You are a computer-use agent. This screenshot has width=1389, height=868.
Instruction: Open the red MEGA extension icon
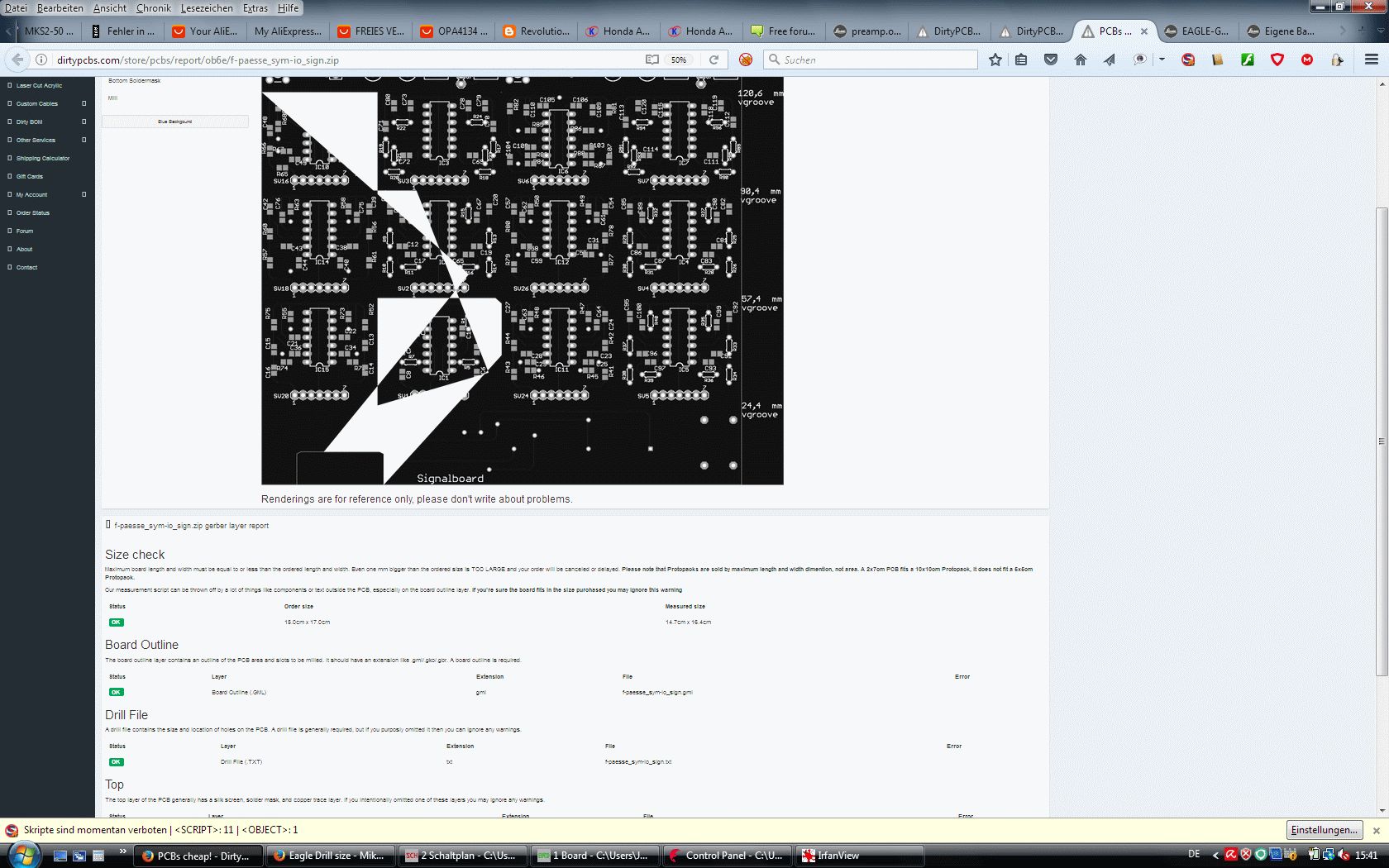coord(1307,60)
